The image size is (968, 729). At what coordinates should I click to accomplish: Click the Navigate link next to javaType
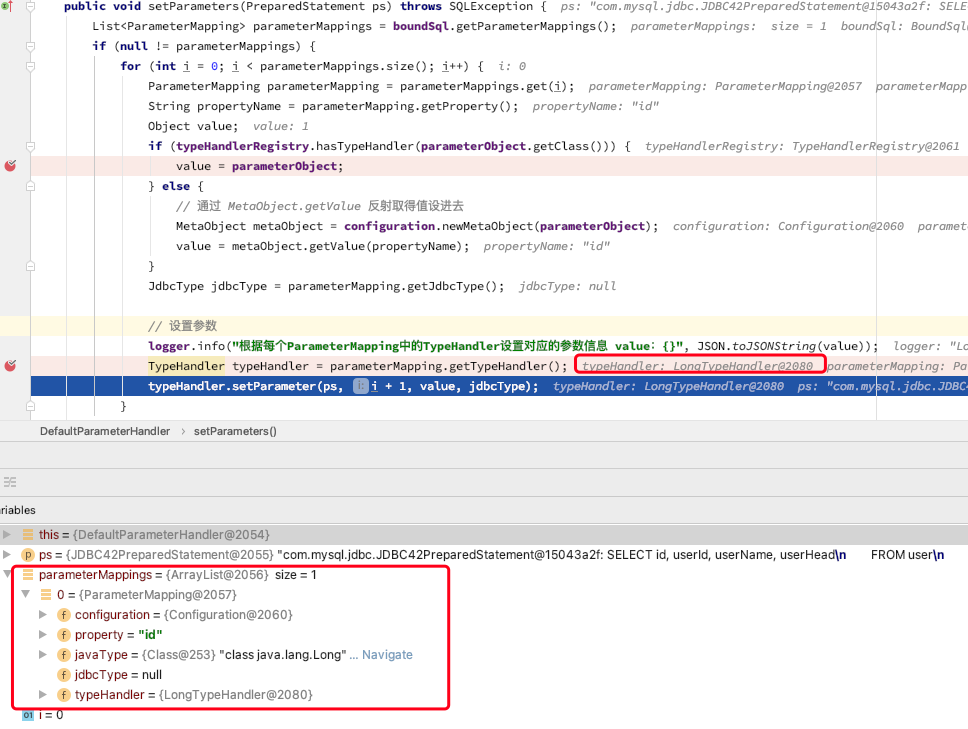(x=387, y=655)
